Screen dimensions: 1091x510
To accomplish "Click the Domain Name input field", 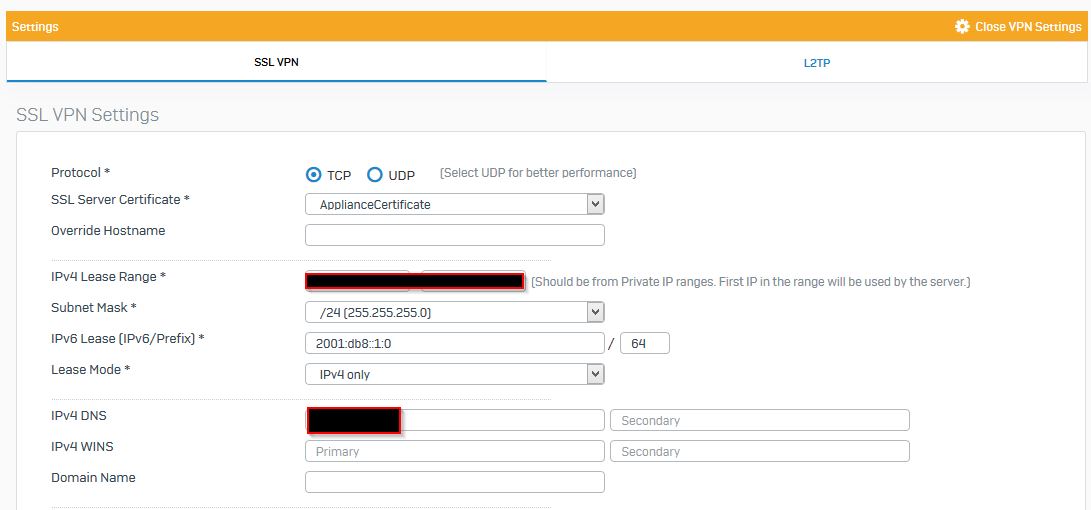I will click(455, 482).
